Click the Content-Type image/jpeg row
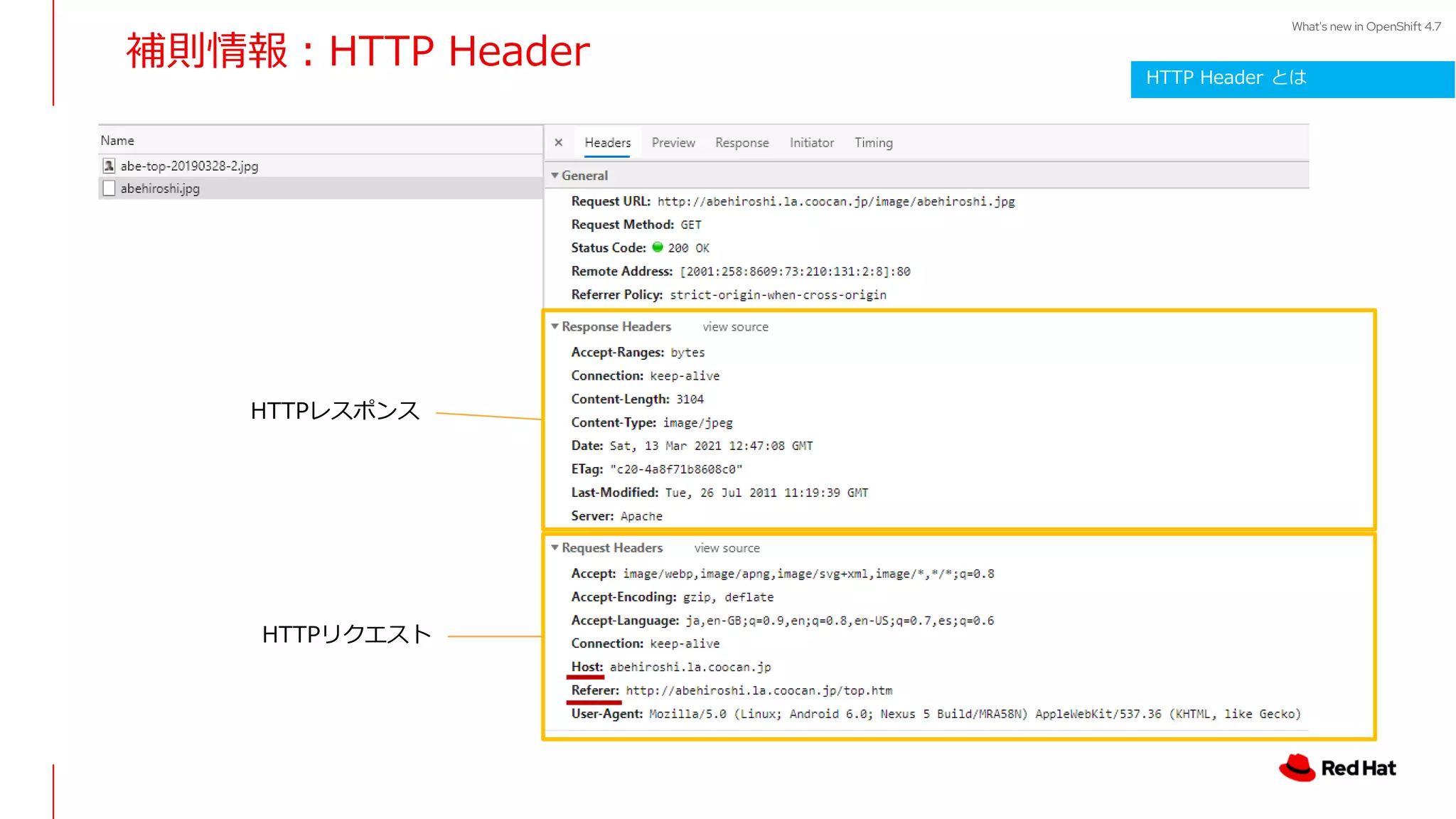This screenshot has width=1456, height=819. pyautogui.click(x=651, y=423)
